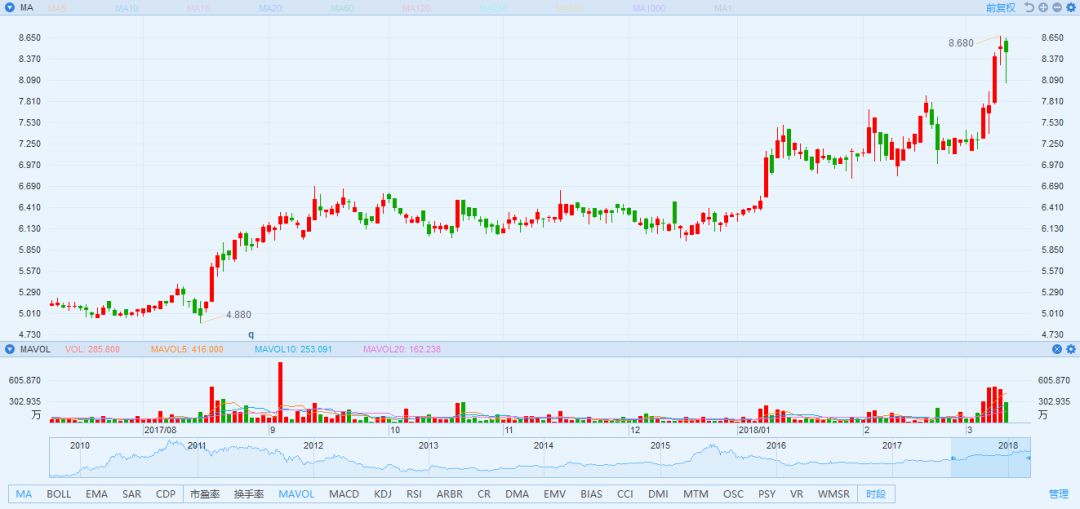The width and height of the screenshot is (1080, 509).
Task: Switch to the RSI indicator tab
Action: click(414, 494)
